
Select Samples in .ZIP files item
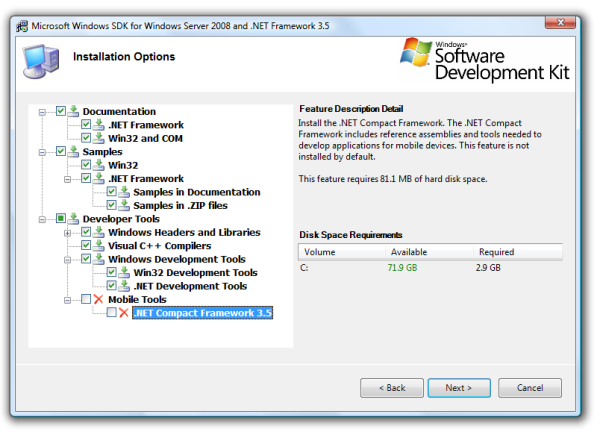(x=180, y=205)
